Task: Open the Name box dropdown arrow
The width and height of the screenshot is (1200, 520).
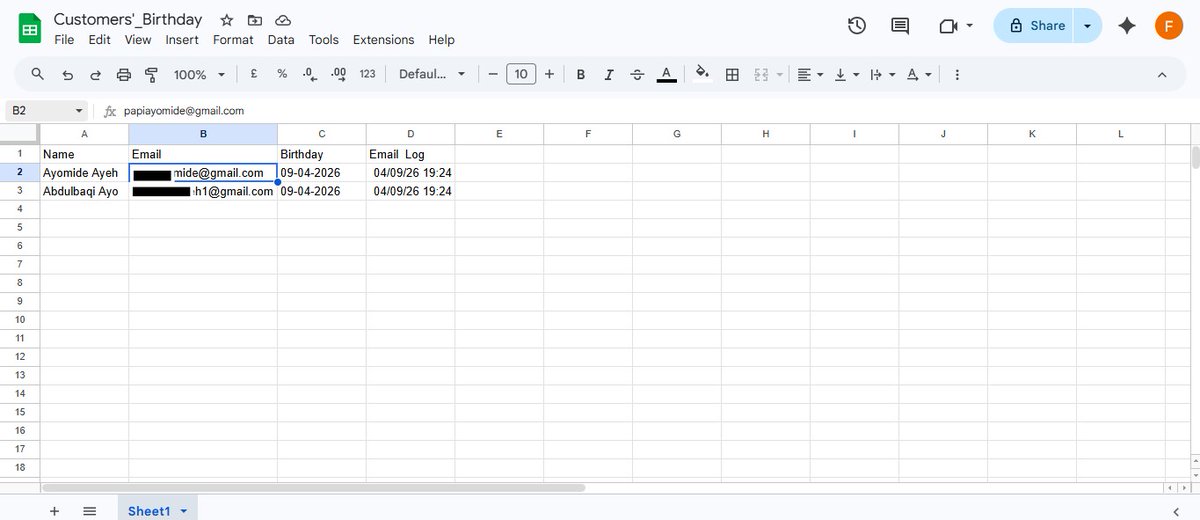Action: click(79, 111)
